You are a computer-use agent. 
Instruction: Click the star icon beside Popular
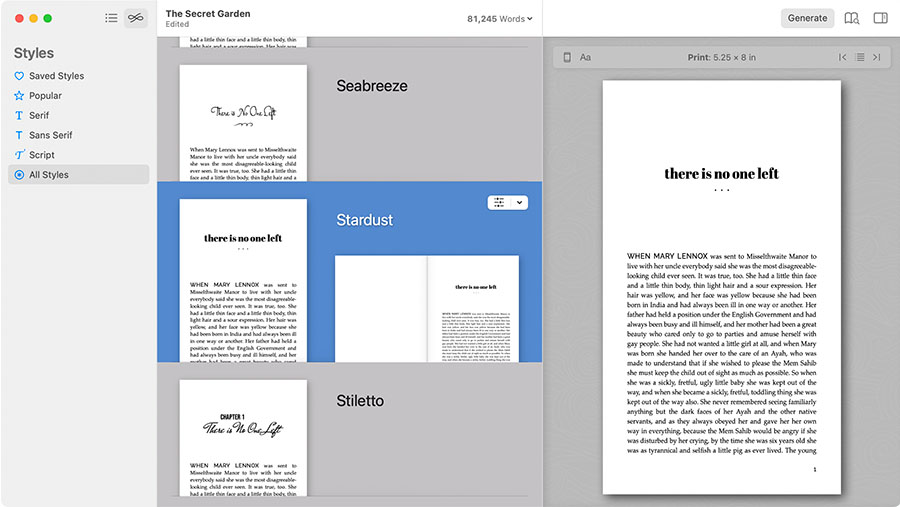pos(19,95)
